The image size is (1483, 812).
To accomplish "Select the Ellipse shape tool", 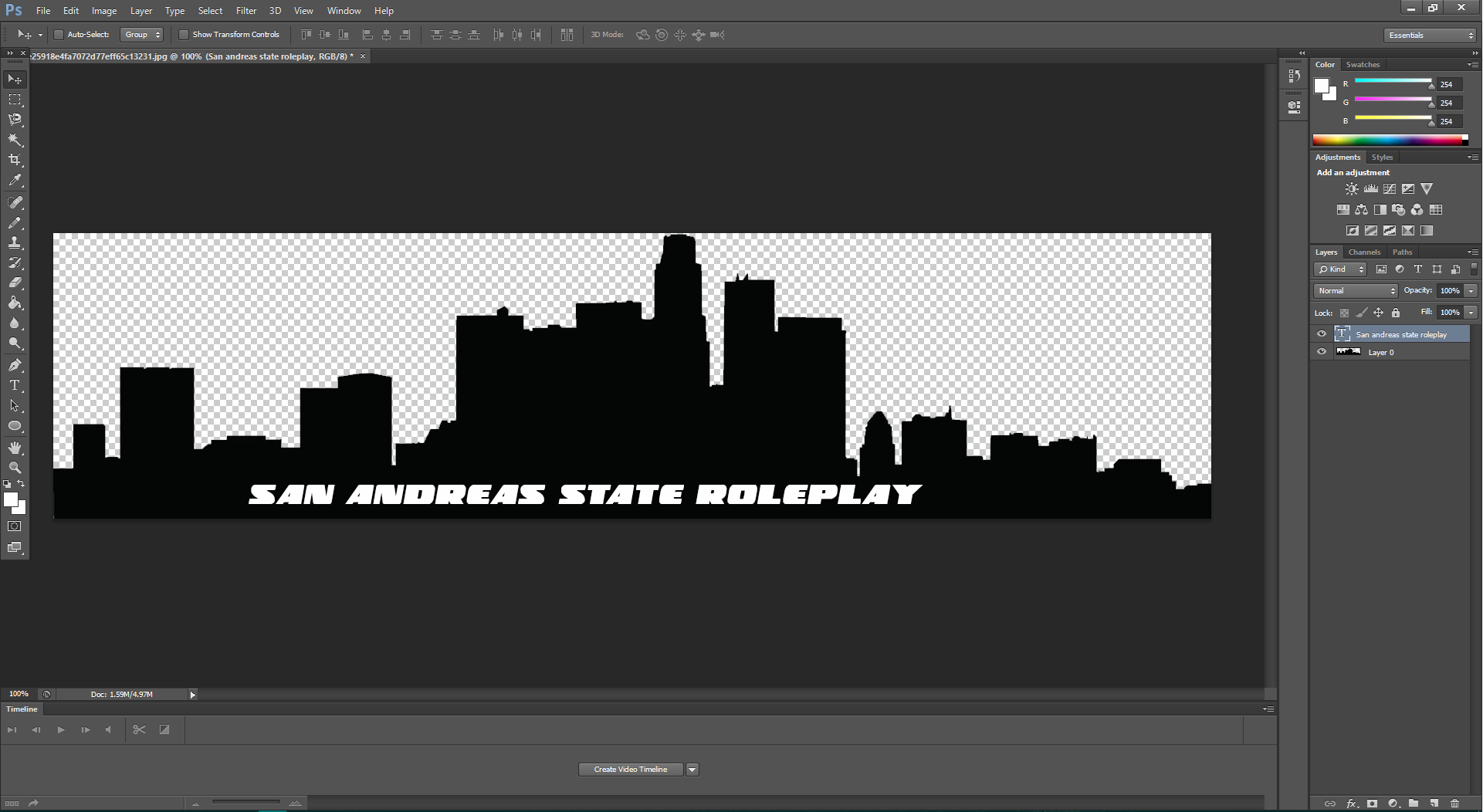I will coord(15,425).
